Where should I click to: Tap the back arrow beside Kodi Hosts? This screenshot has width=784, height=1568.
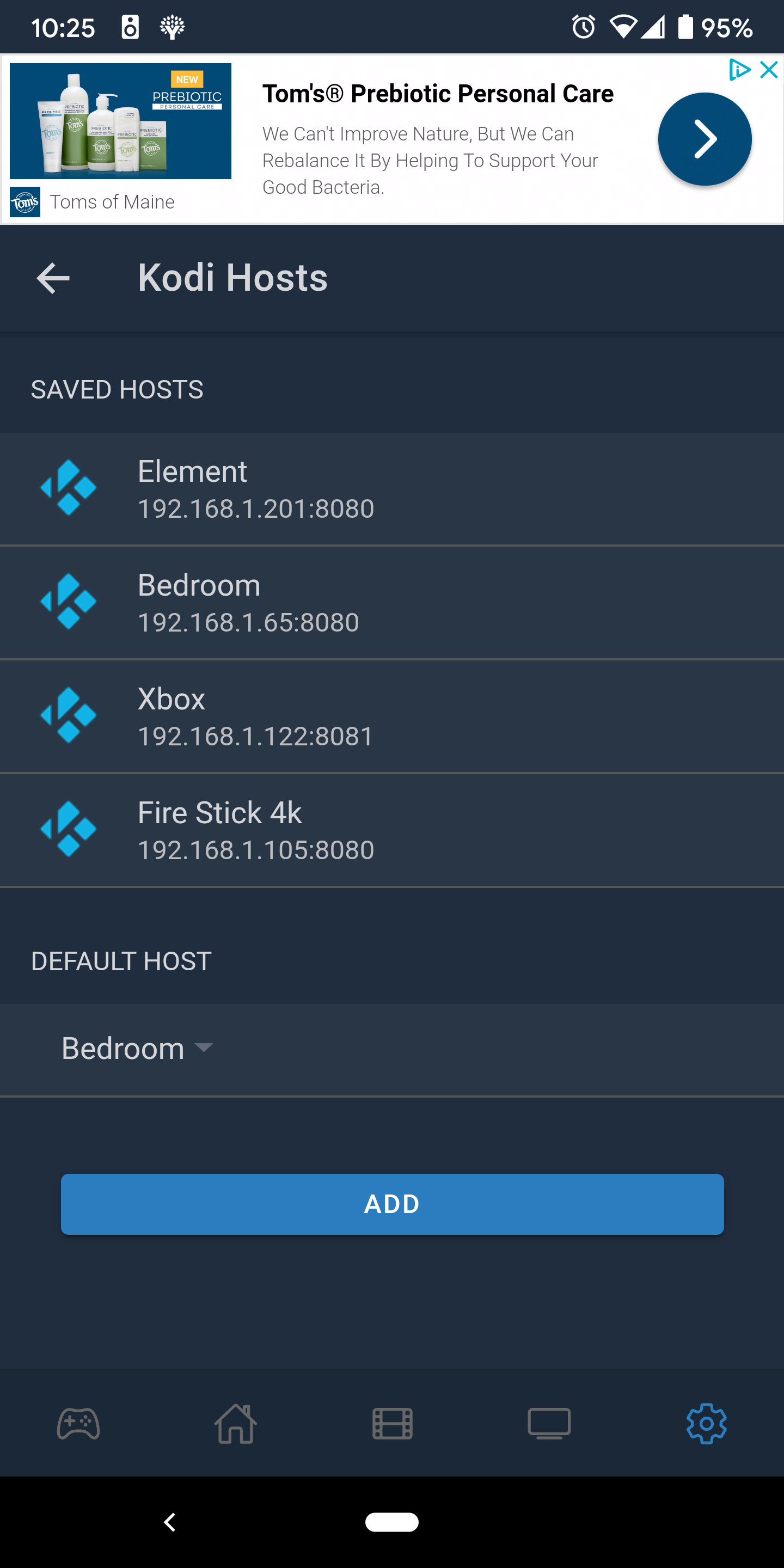[53, 279]
